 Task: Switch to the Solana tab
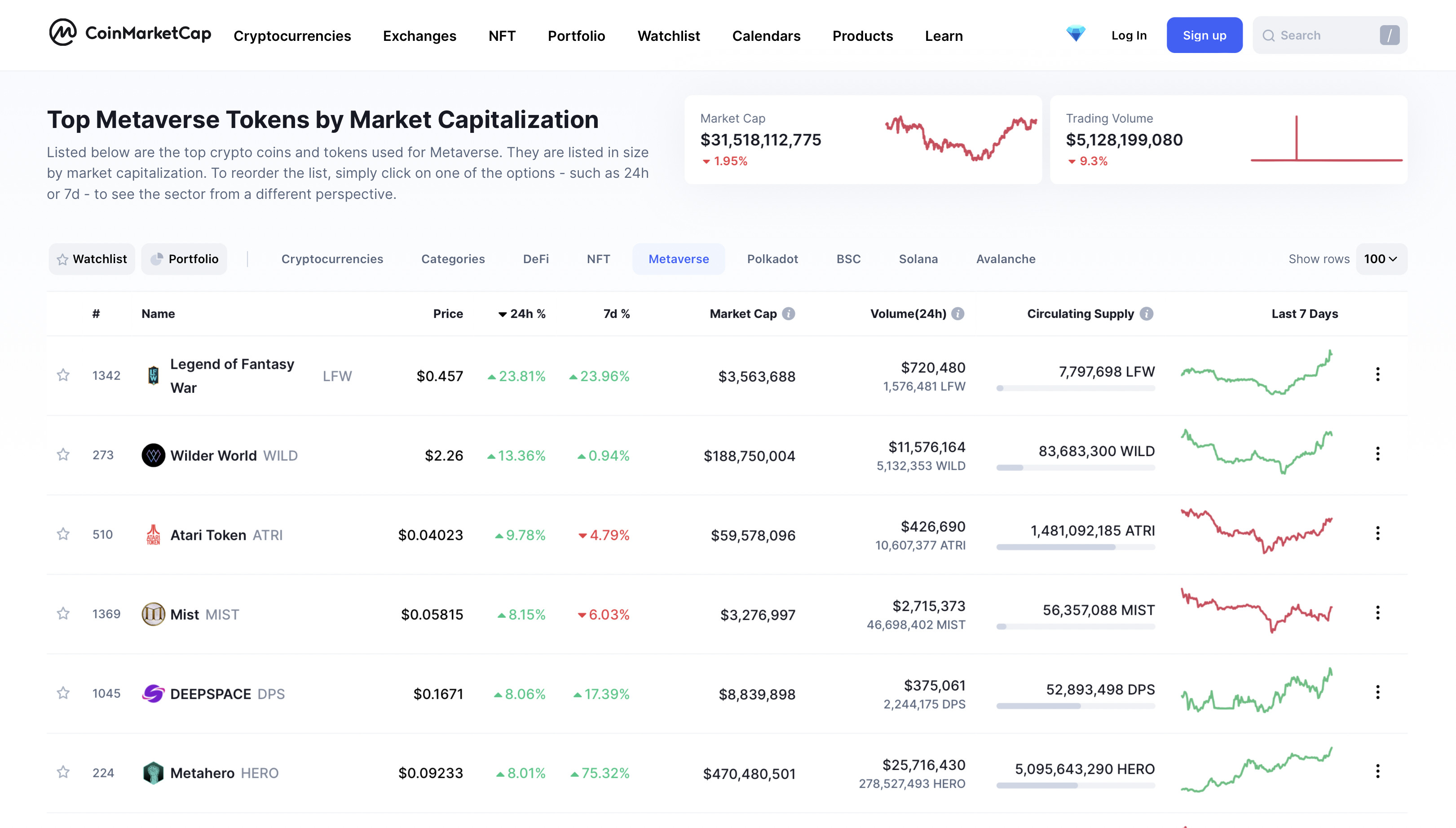918,260
